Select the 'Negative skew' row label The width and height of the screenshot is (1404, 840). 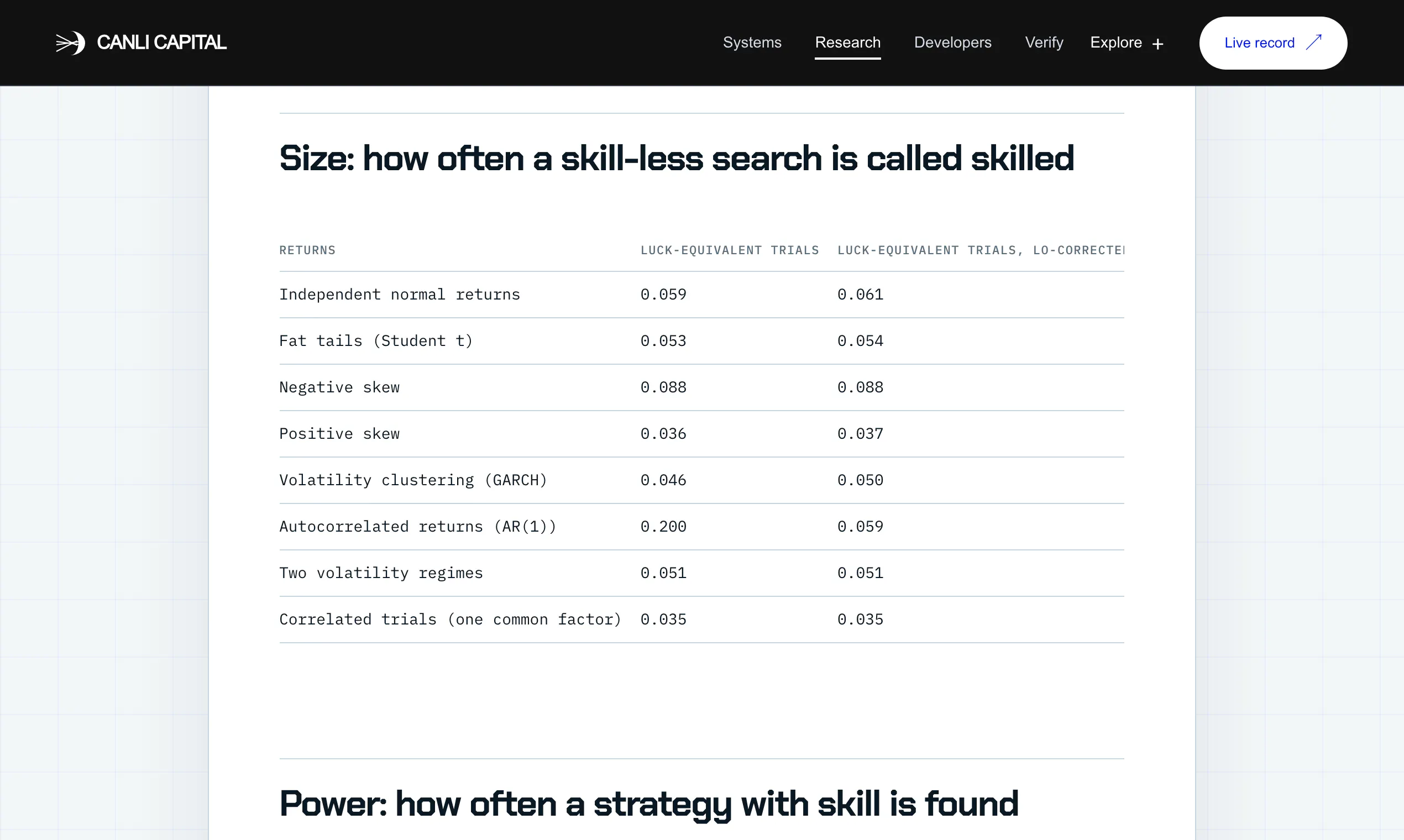[339, 387]
